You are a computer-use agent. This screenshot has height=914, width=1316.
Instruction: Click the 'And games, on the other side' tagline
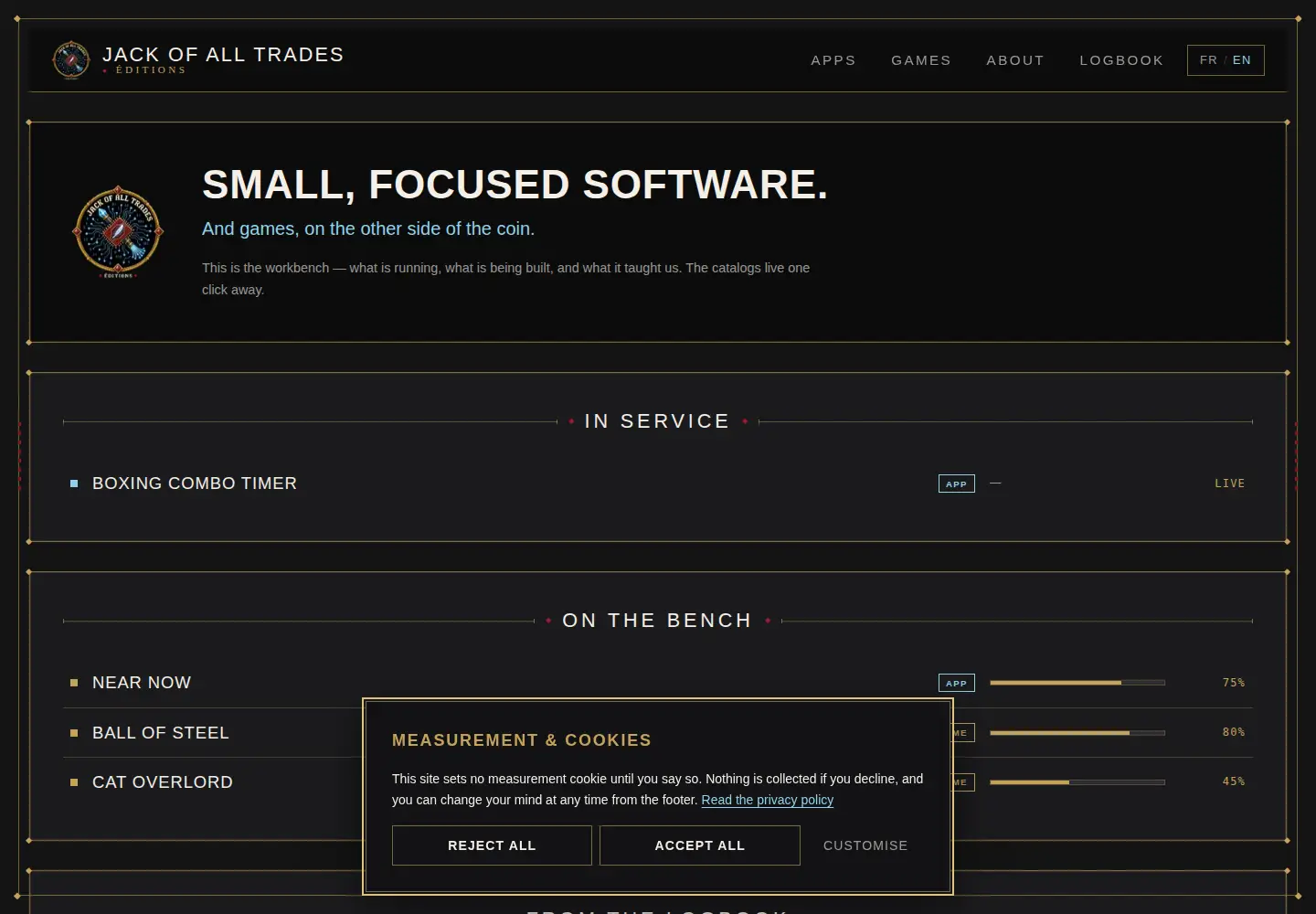(368, 228)
